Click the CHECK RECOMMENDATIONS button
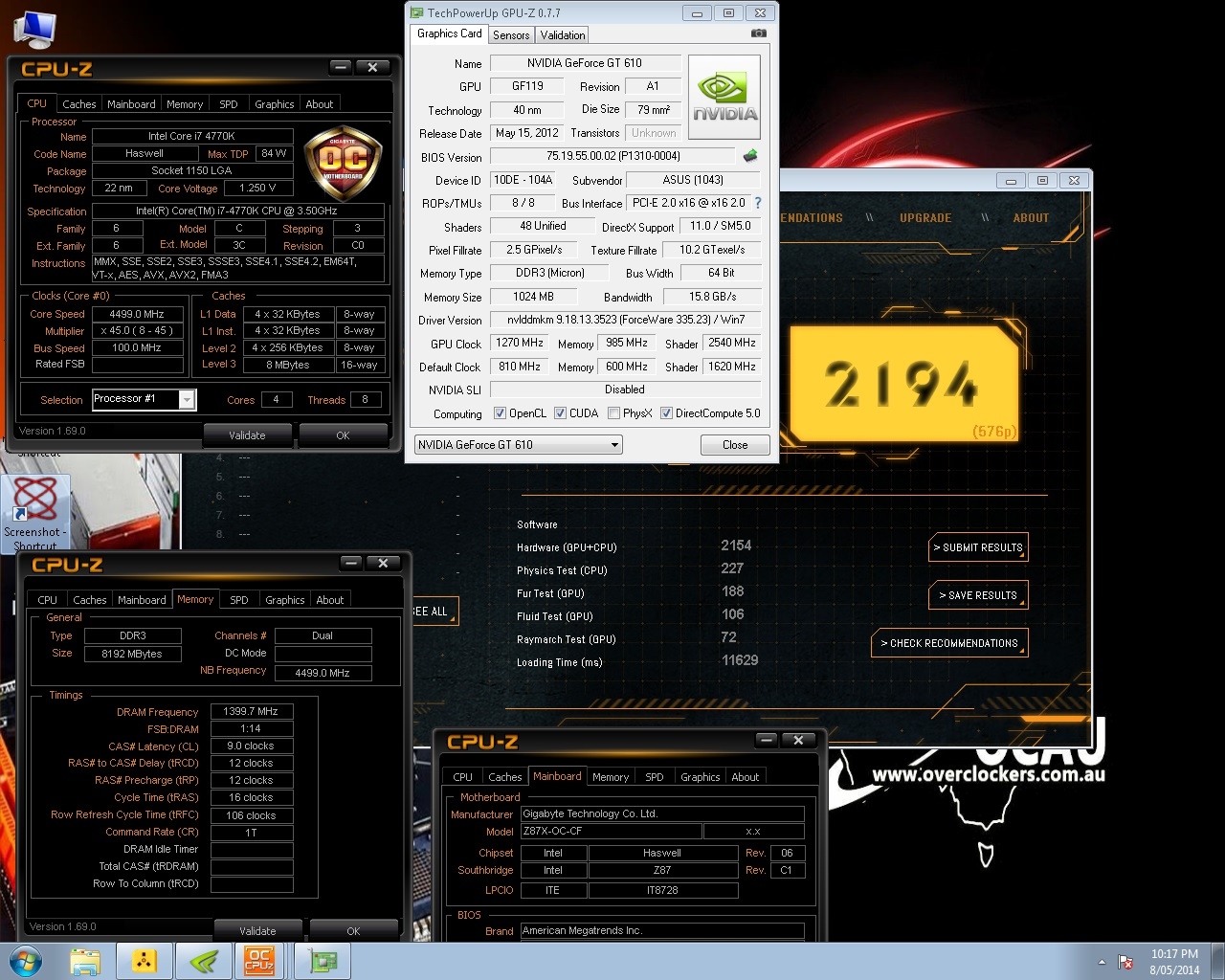The image size is (1225, 980). point(949,643)
